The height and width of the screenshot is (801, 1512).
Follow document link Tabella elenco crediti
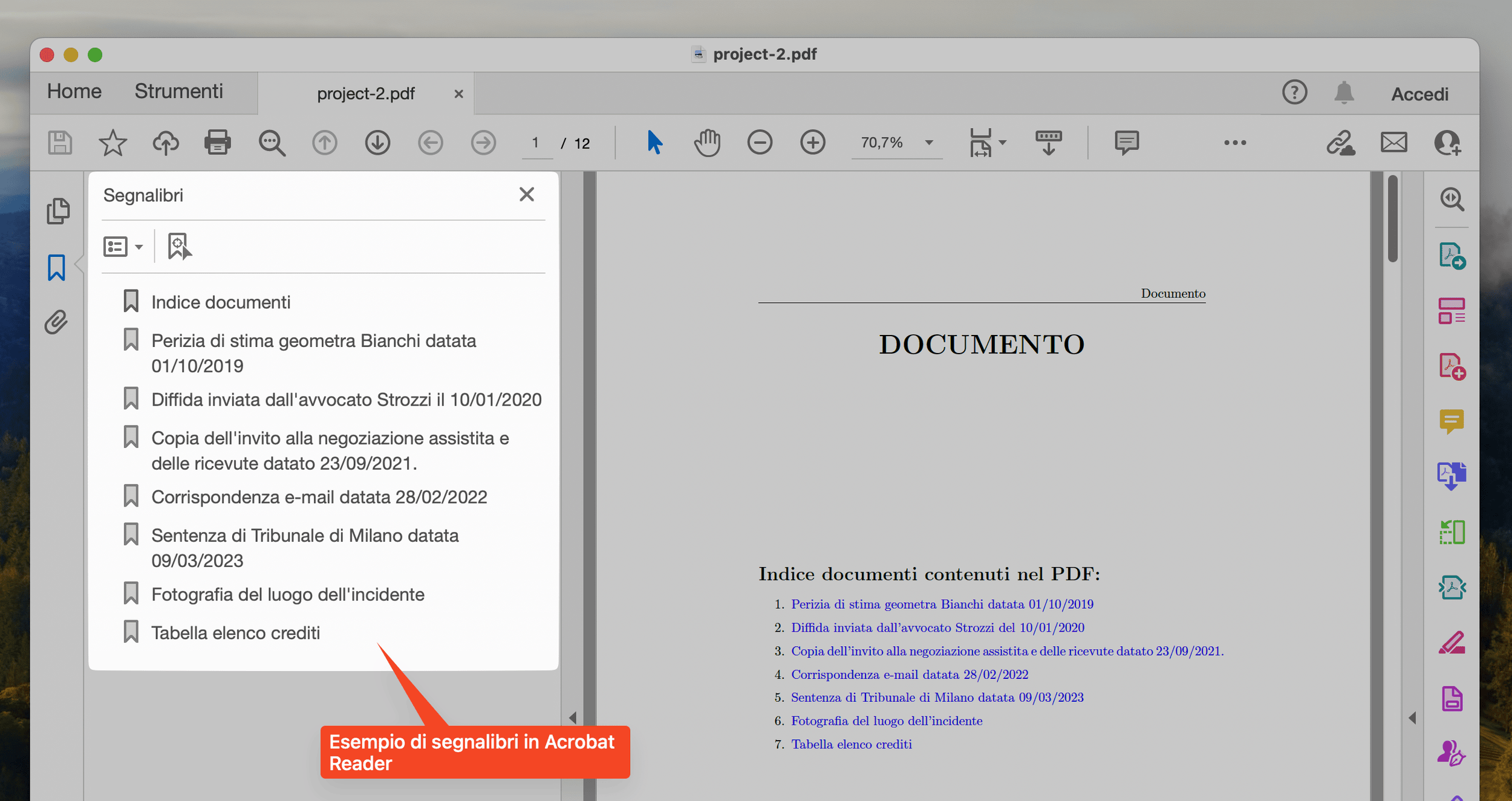pos(851,744)
